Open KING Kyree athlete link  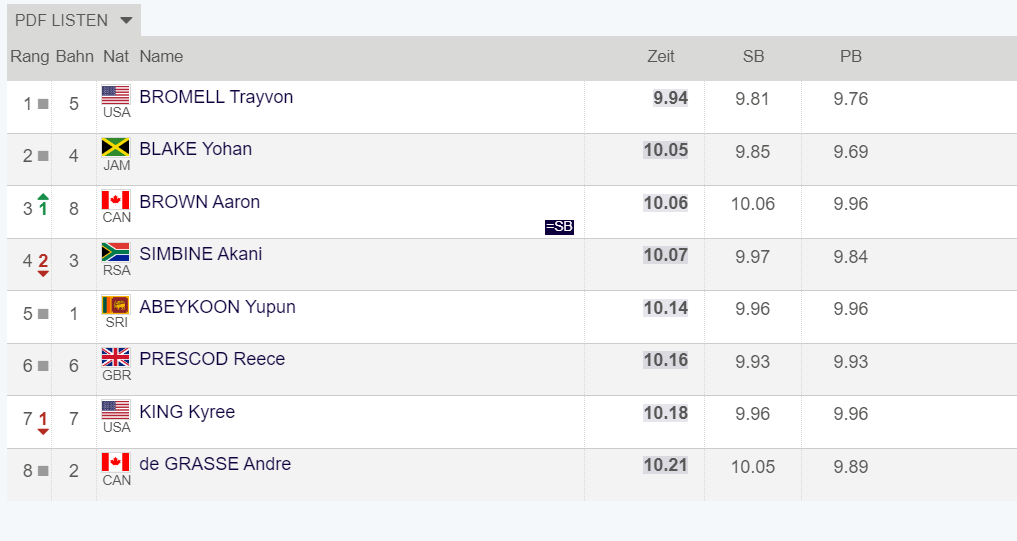tap(187, 412)
